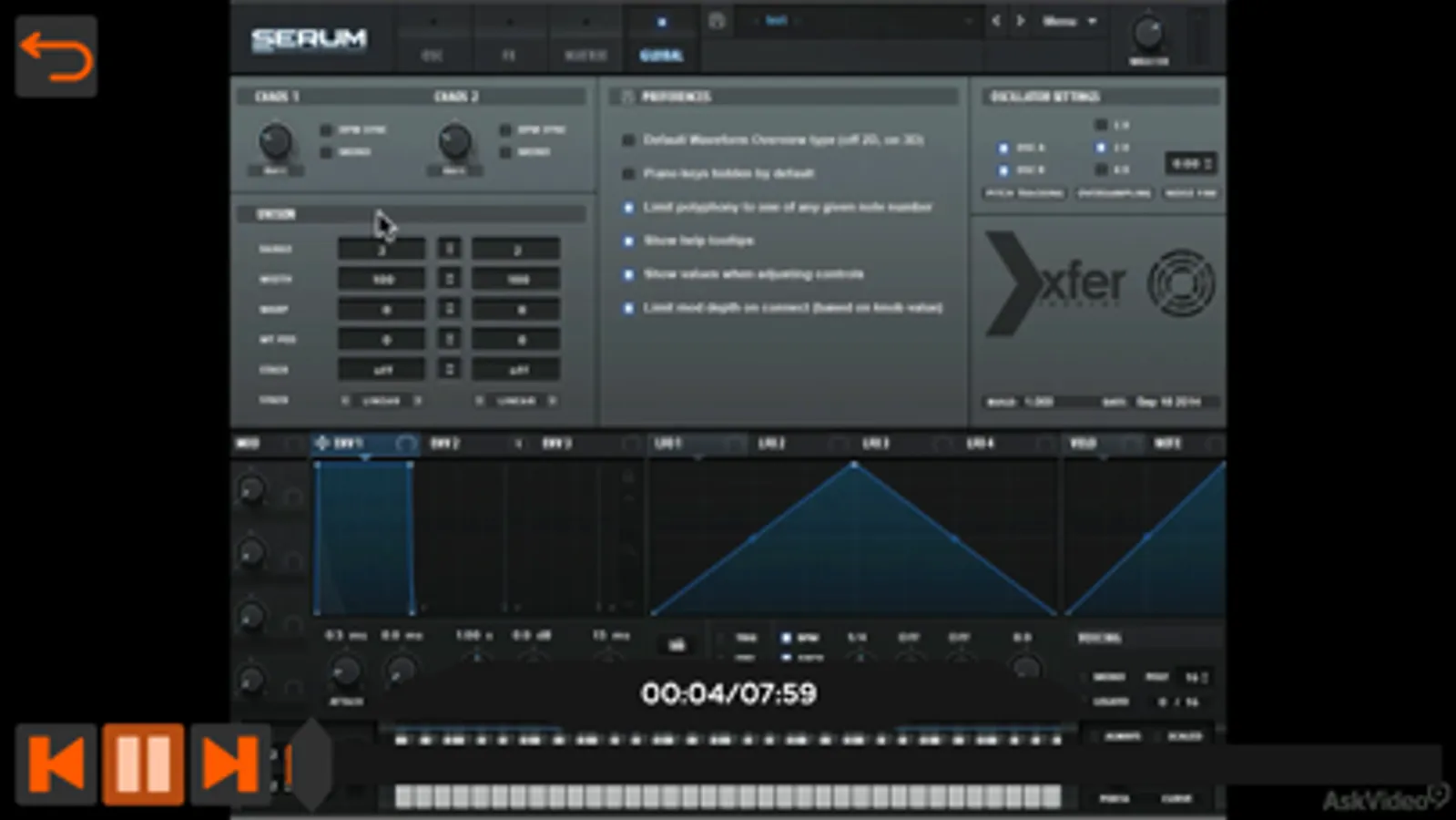Screen dimensions: 1456x820
Task: Click the left unison Warp value field
Action: coord(382,310)
